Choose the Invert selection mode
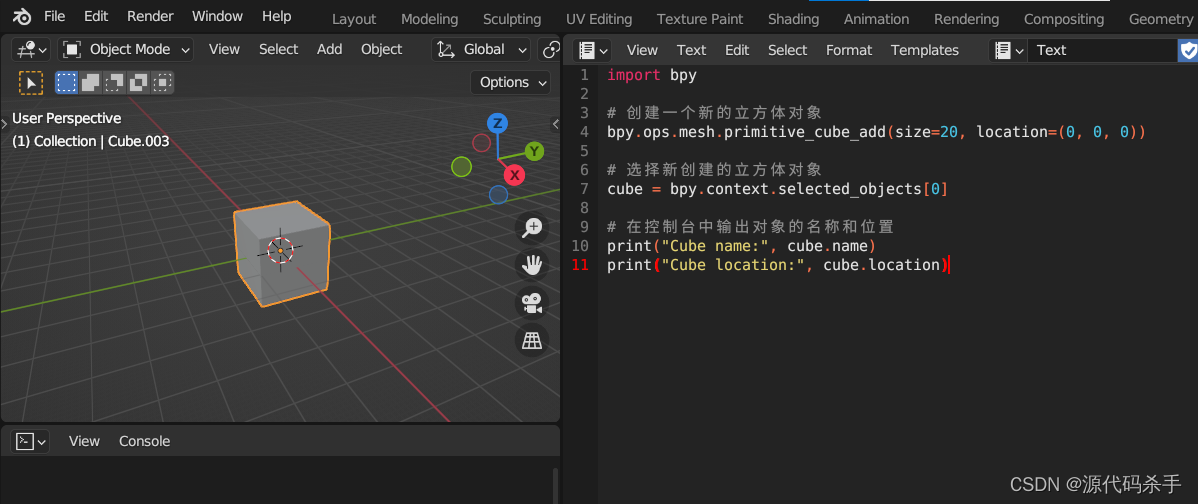 point(138,82)
